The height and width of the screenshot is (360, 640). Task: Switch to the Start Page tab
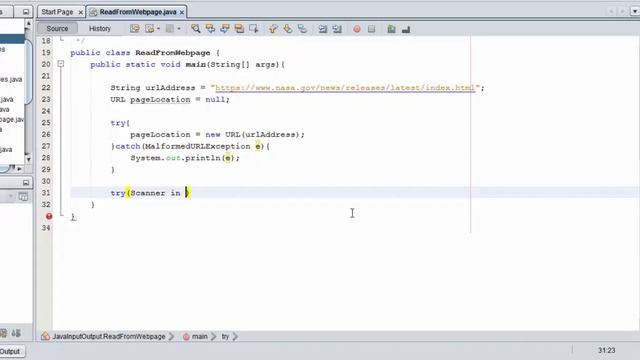tap(57, 12)
